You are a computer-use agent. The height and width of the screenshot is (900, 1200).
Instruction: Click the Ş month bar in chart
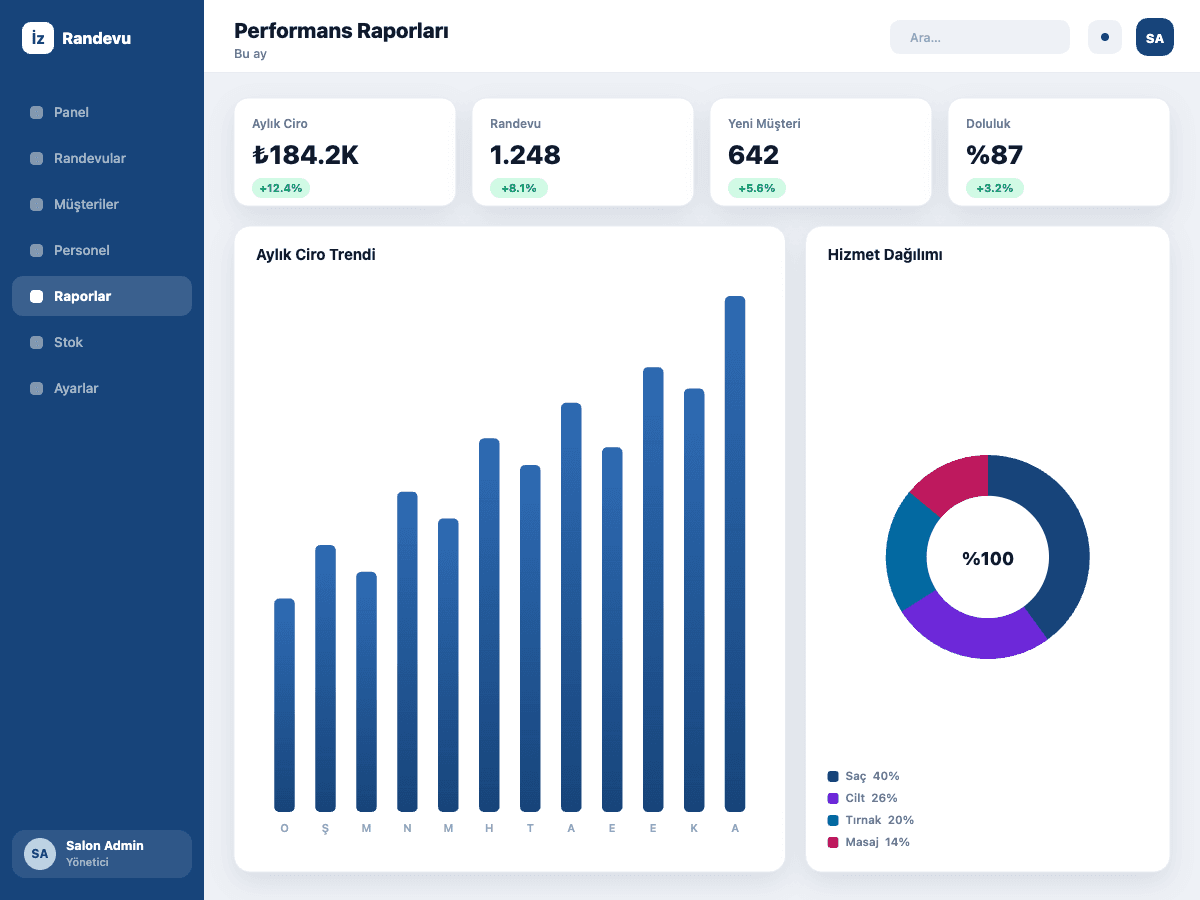[325, 678]
